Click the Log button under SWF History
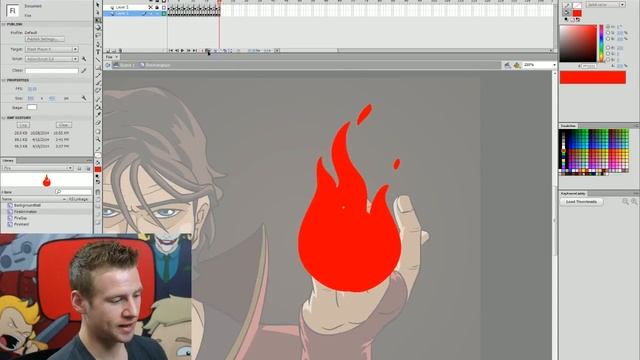 point(23,125)
